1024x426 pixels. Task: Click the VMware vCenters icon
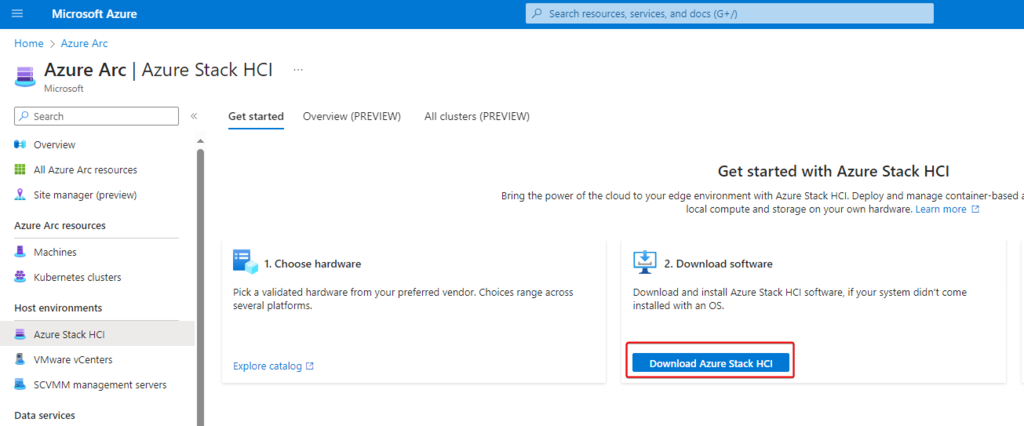[x=20, y=359]
